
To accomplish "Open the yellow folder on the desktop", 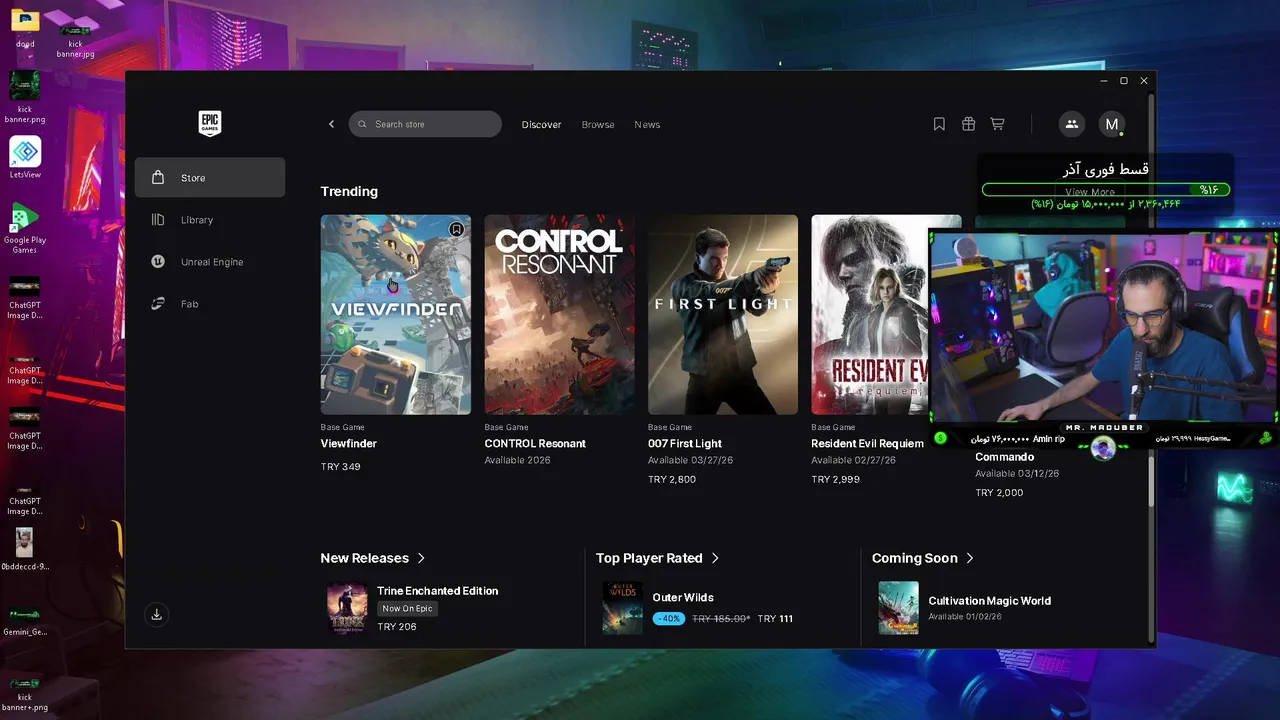I will (25, 22).
